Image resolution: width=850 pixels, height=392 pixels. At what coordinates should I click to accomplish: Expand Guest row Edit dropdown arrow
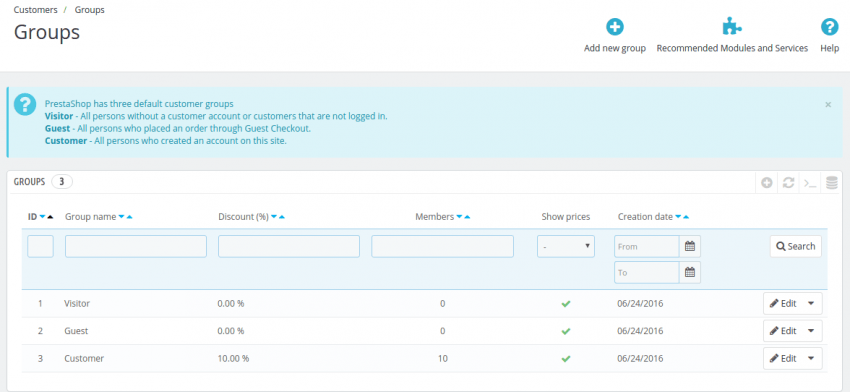point(811,331)
